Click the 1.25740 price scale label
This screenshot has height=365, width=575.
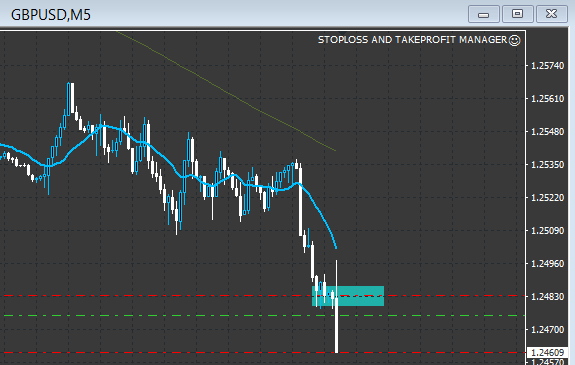547,66
